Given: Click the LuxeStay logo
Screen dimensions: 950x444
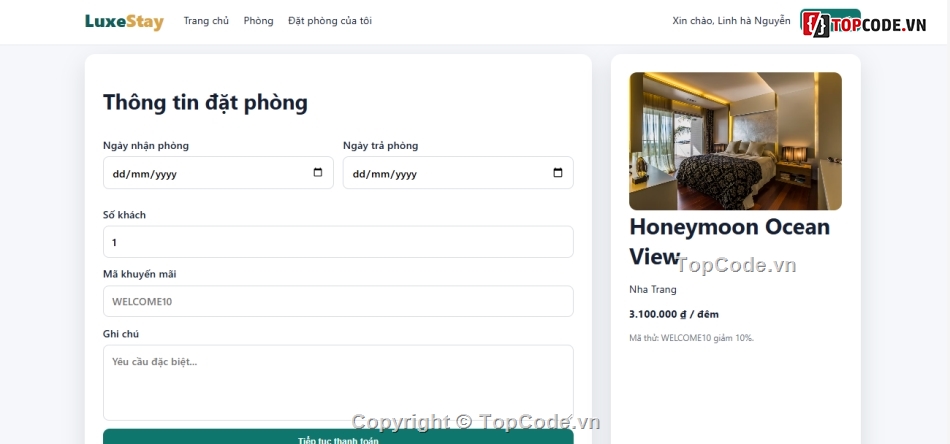Looking at the screenshot, I should (124, 21).
